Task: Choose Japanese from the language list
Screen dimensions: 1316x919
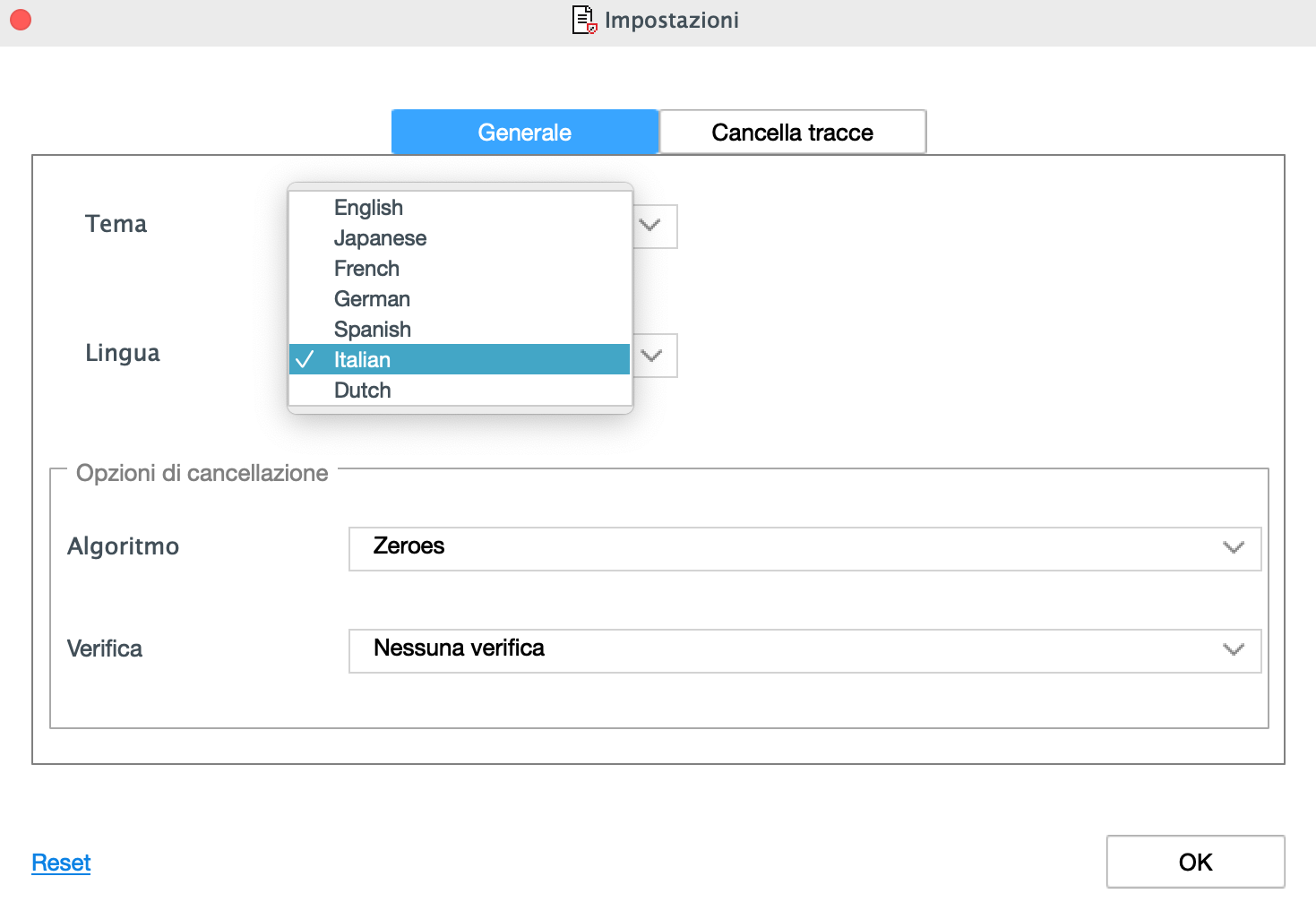Action: [x=460, y=237]
